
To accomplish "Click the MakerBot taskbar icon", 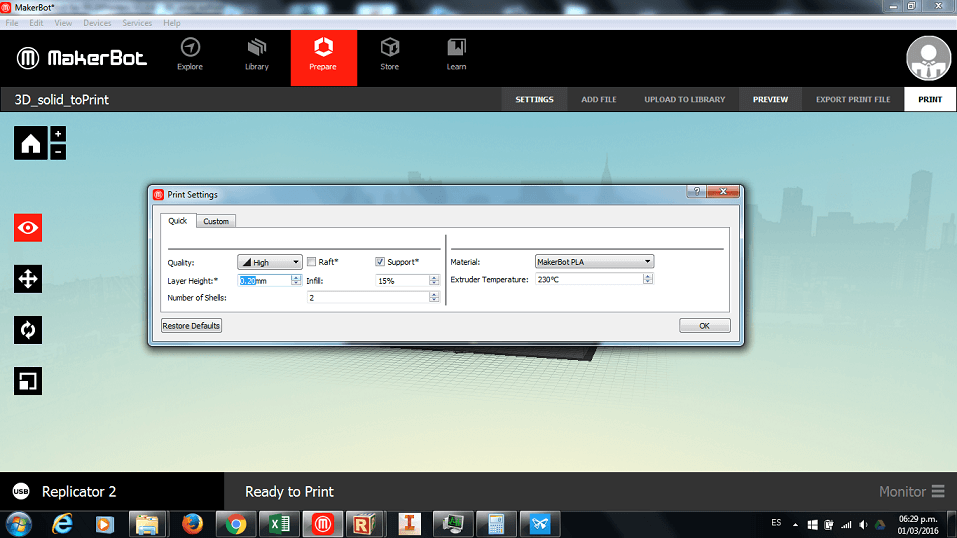I will 323,524.
